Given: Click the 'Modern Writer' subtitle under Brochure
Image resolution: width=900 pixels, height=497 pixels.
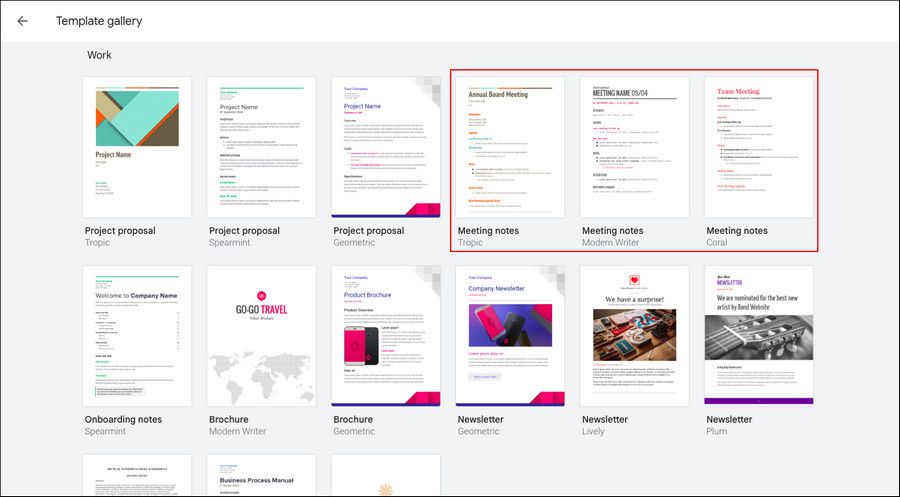Looking at the screenshot, I should 238,432.
